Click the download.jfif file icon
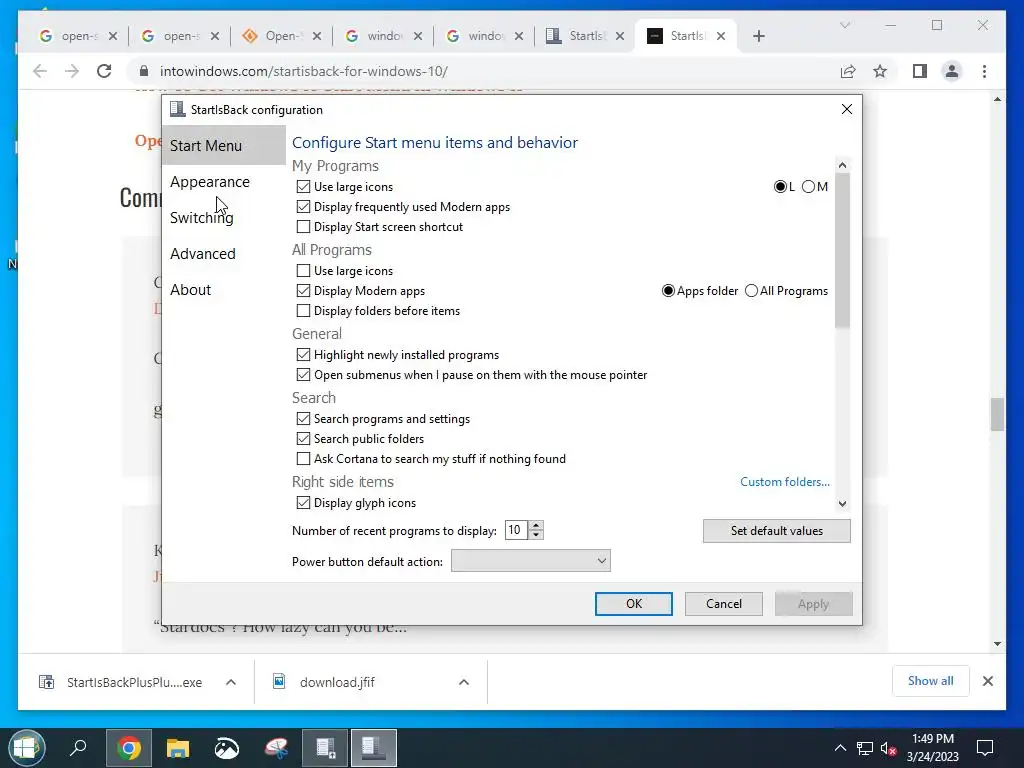Image resolution: width=1024 pixels, height=768 pixels. pos(279,682)
